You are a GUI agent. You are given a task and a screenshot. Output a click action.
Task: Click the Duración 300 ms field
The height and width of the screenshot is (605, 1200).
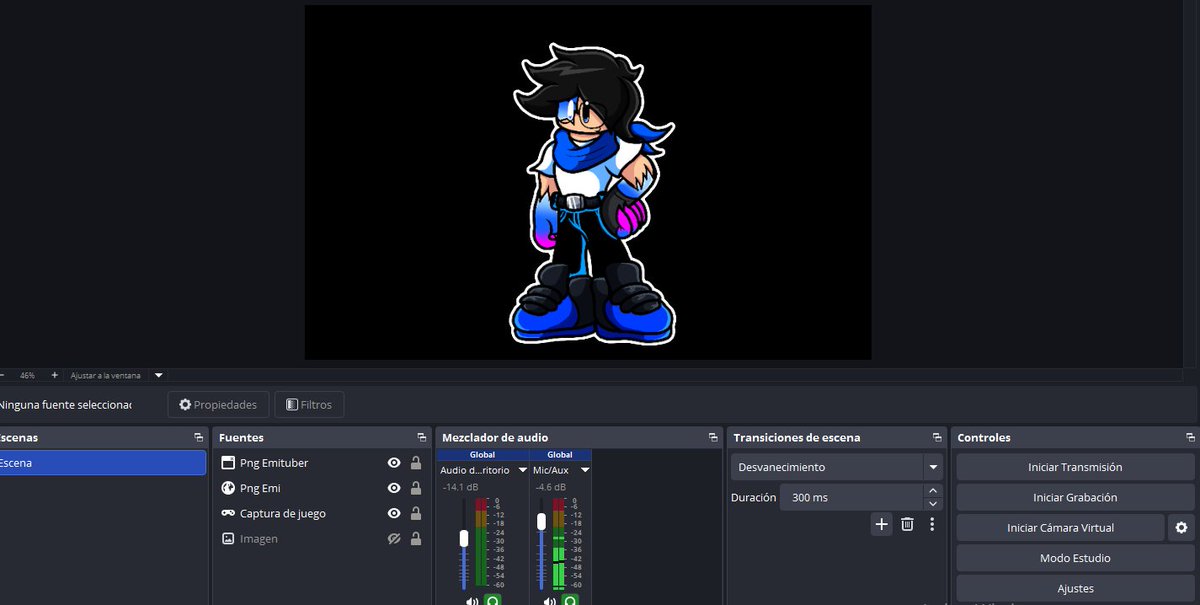(x=852, y=497)
